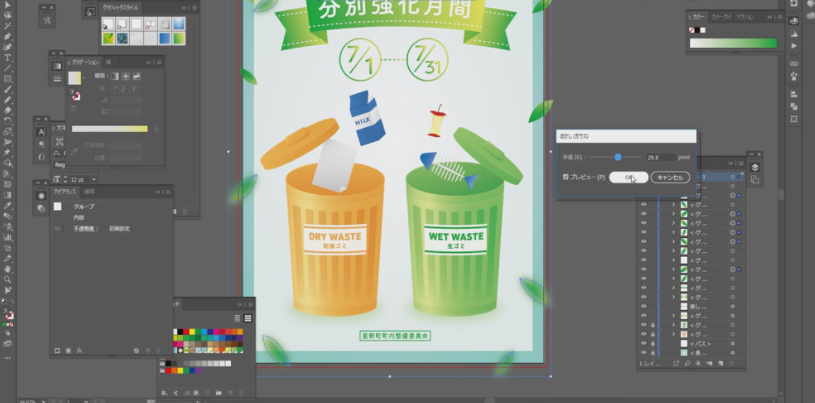
Task: Click OK in the Gaussian blur dialog
Action: pos(628,177)
